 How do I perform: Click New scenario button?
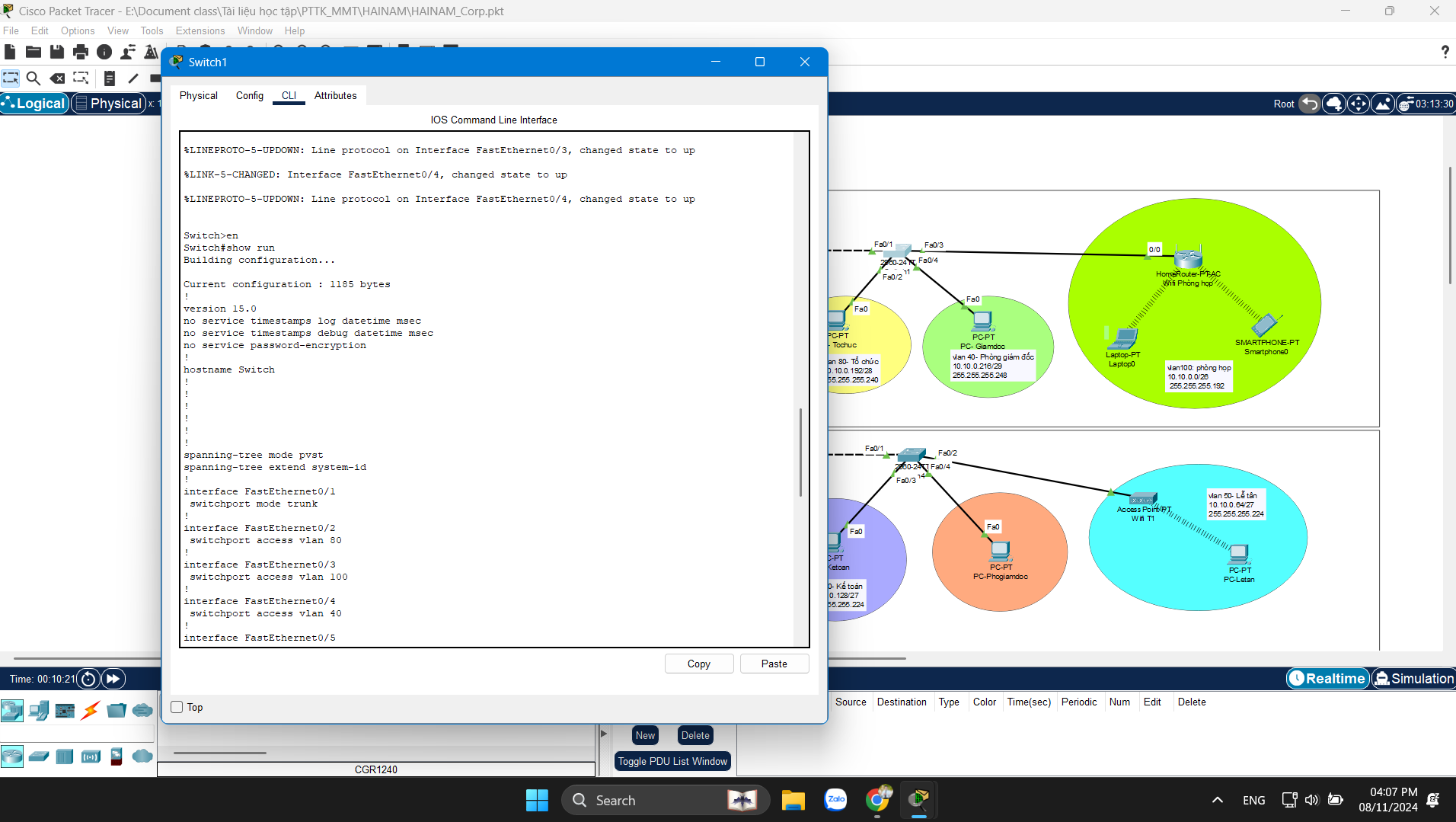point(646,735)
